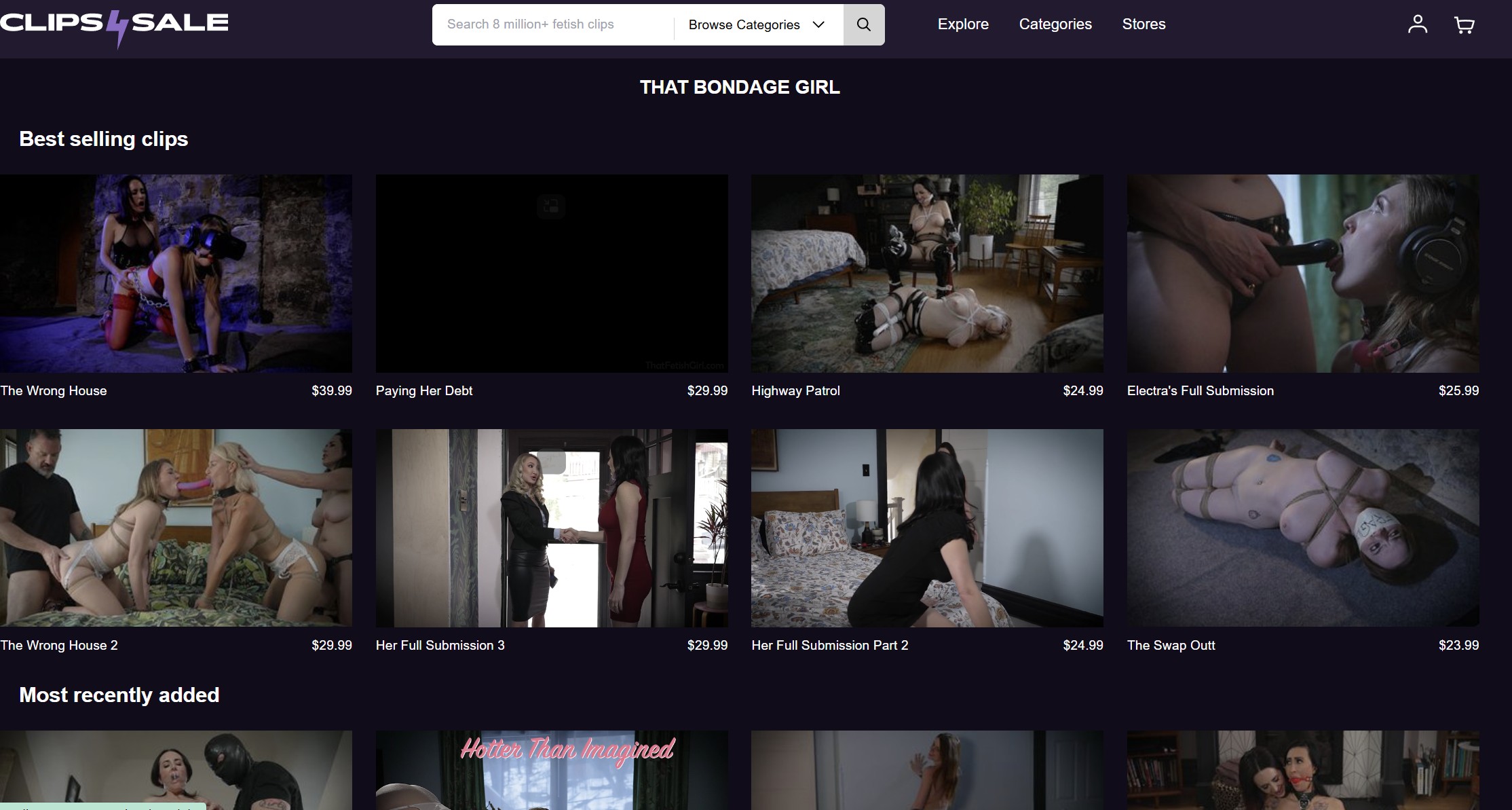Open the Categories menu item
The width and height of the screenshot is (1512, 810).
[x=1055, y=24]
